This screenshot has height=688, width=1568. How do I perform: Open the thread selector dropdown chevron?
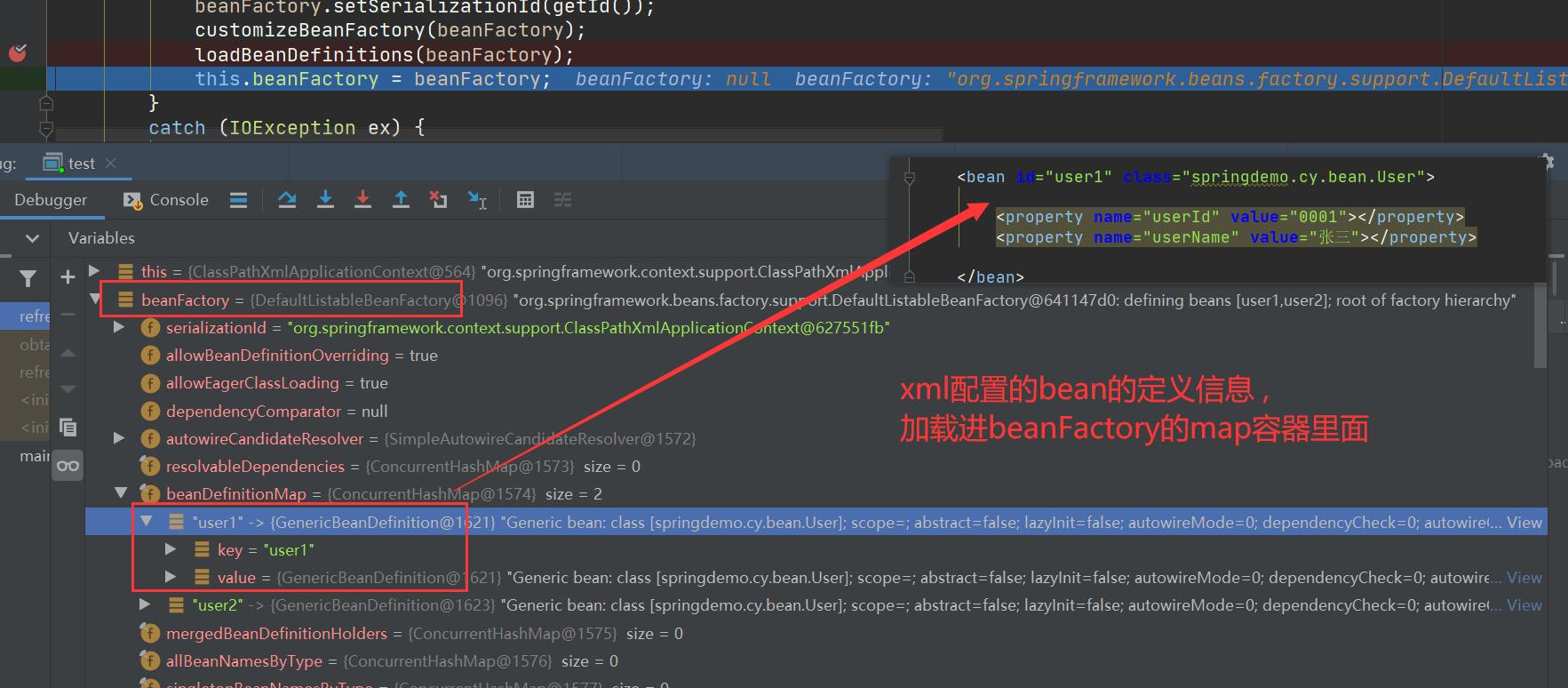click(x=33, y=238)
